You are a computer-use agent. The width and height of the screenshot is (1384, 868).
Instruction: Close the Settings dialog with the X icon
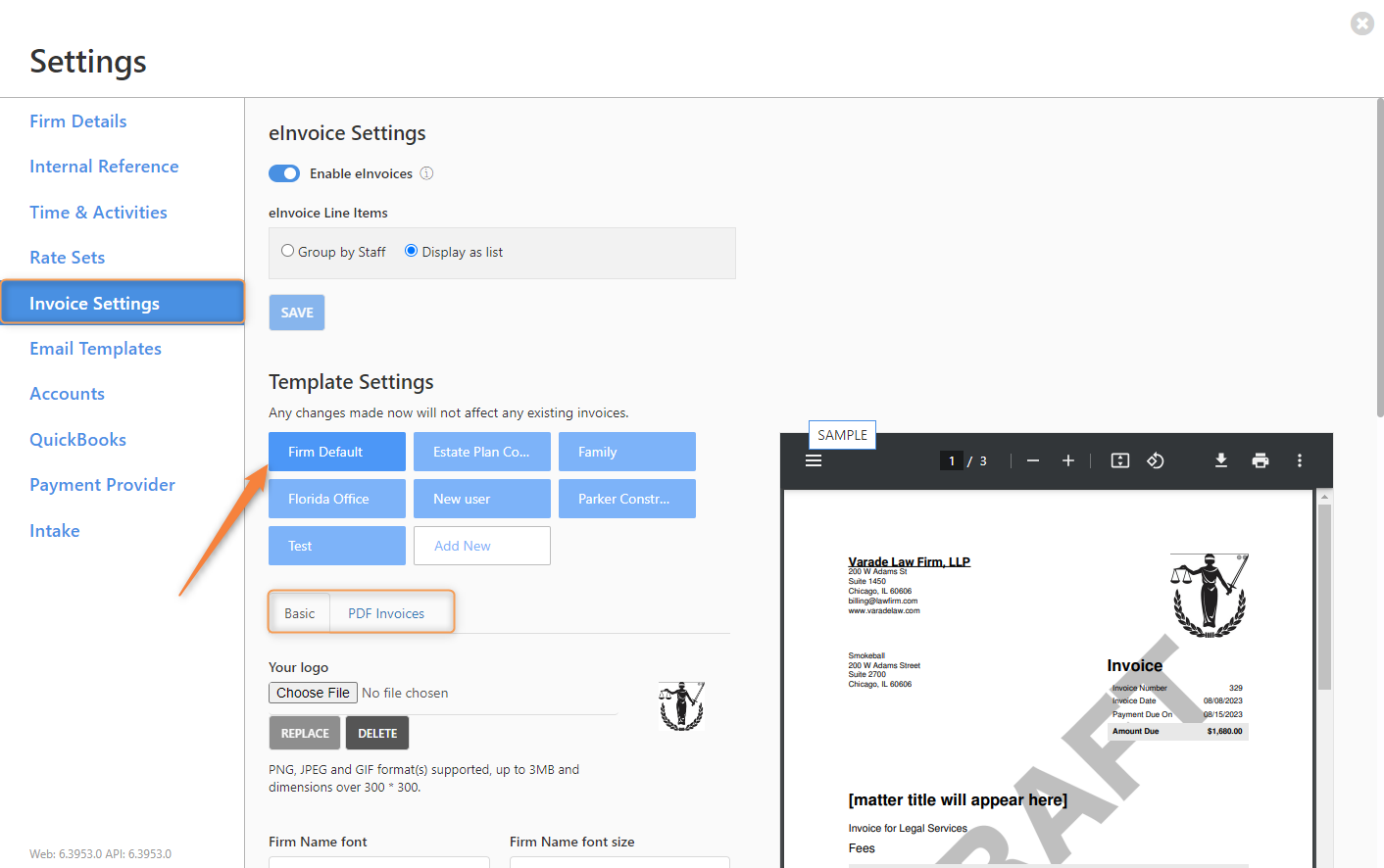coord(1361,24)
